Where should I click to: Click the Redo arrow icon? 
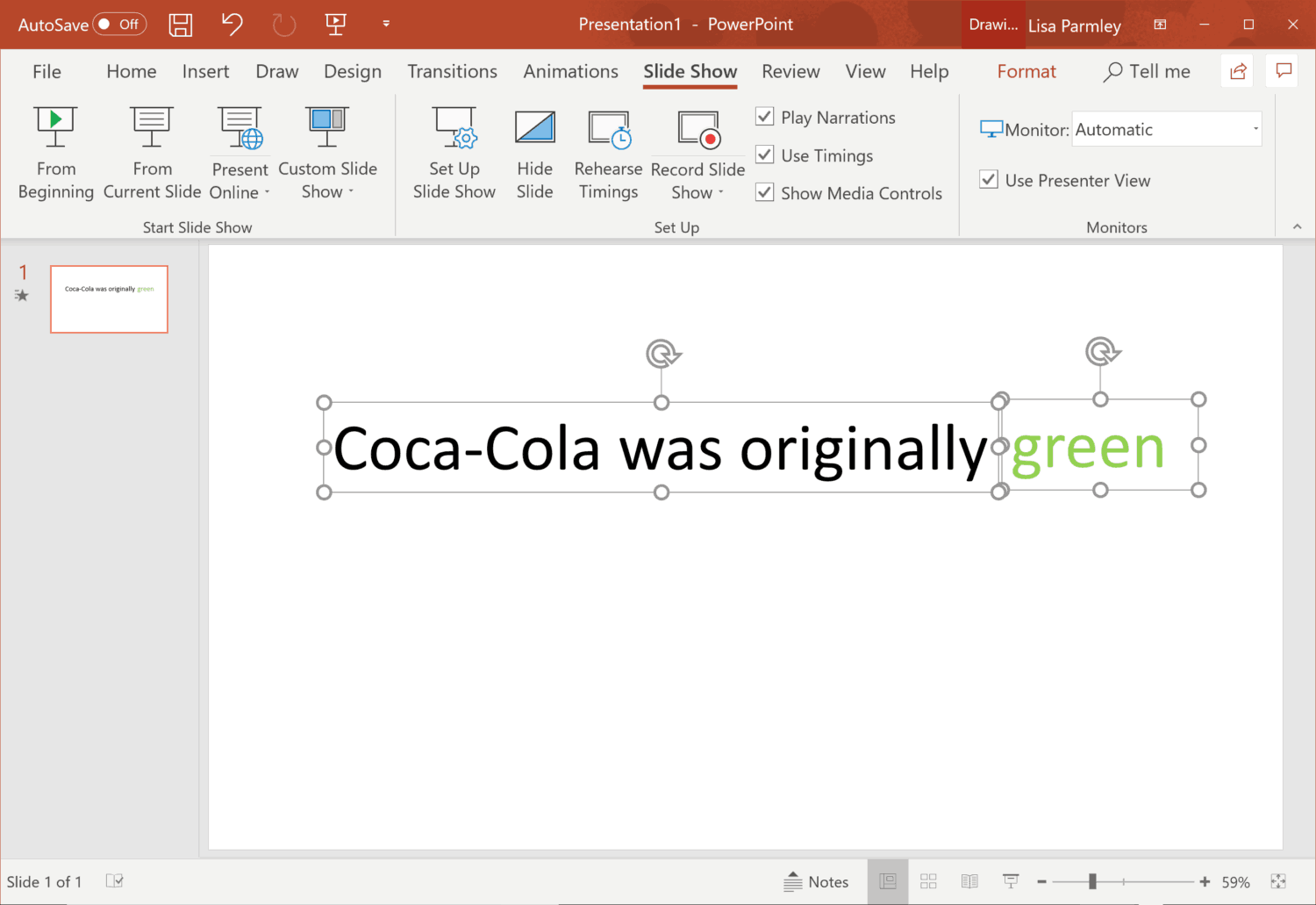(x=283, y=25)
